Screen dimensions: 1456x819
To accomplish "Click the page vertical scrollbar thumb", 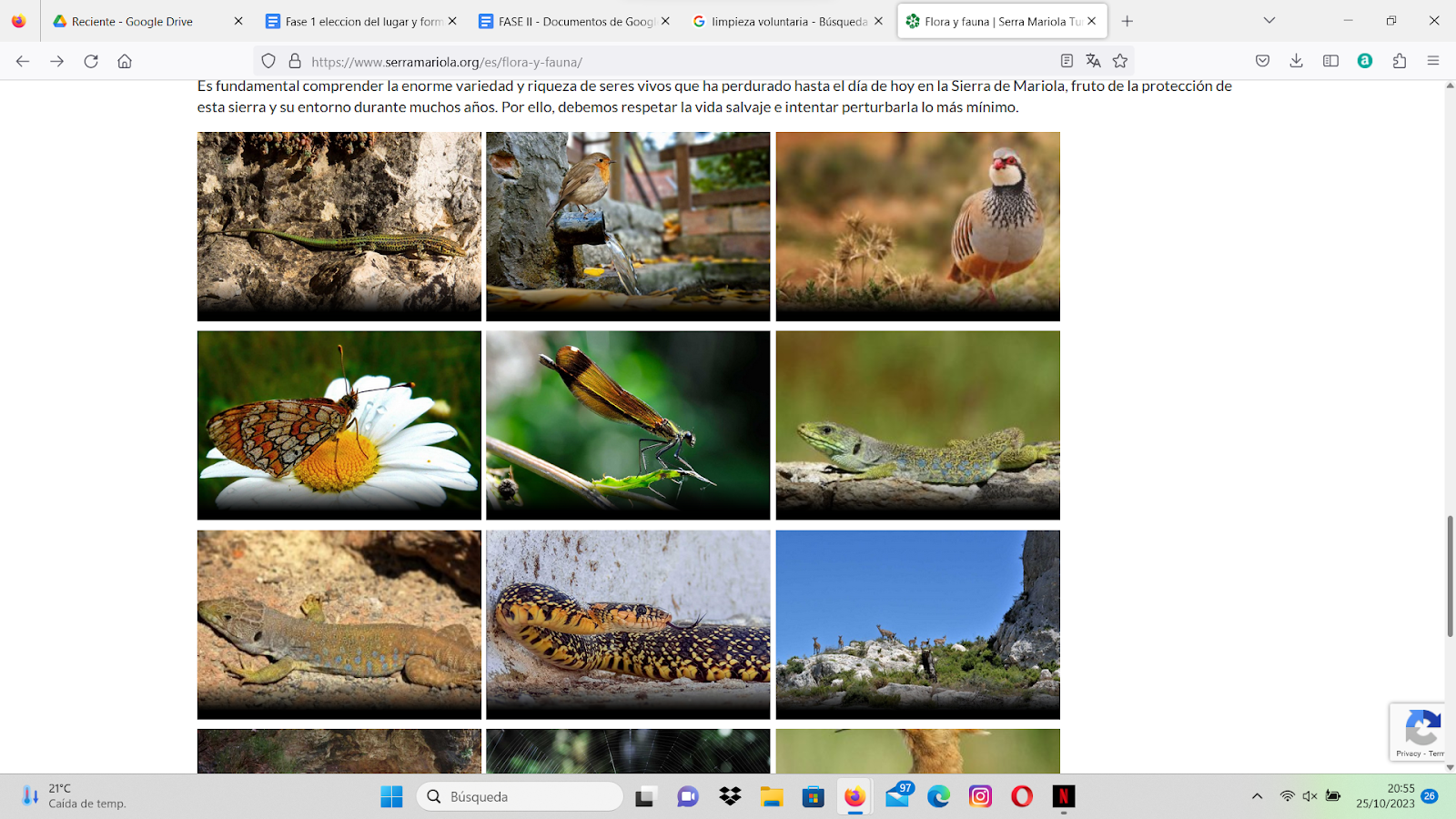I will click(1450, 576).
